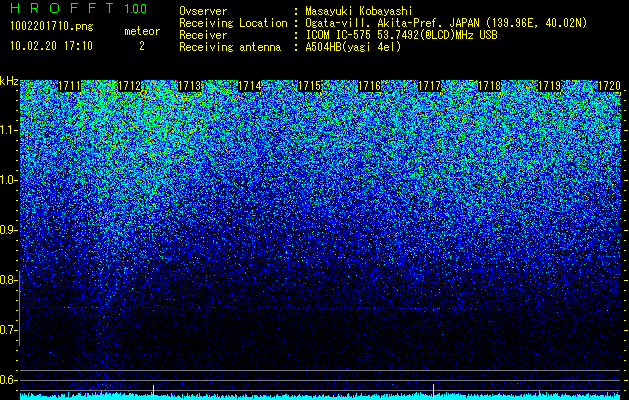The height and width of the screenshot is (400, 629).
Task: Click the Receiver label
Action: point(203,35)
